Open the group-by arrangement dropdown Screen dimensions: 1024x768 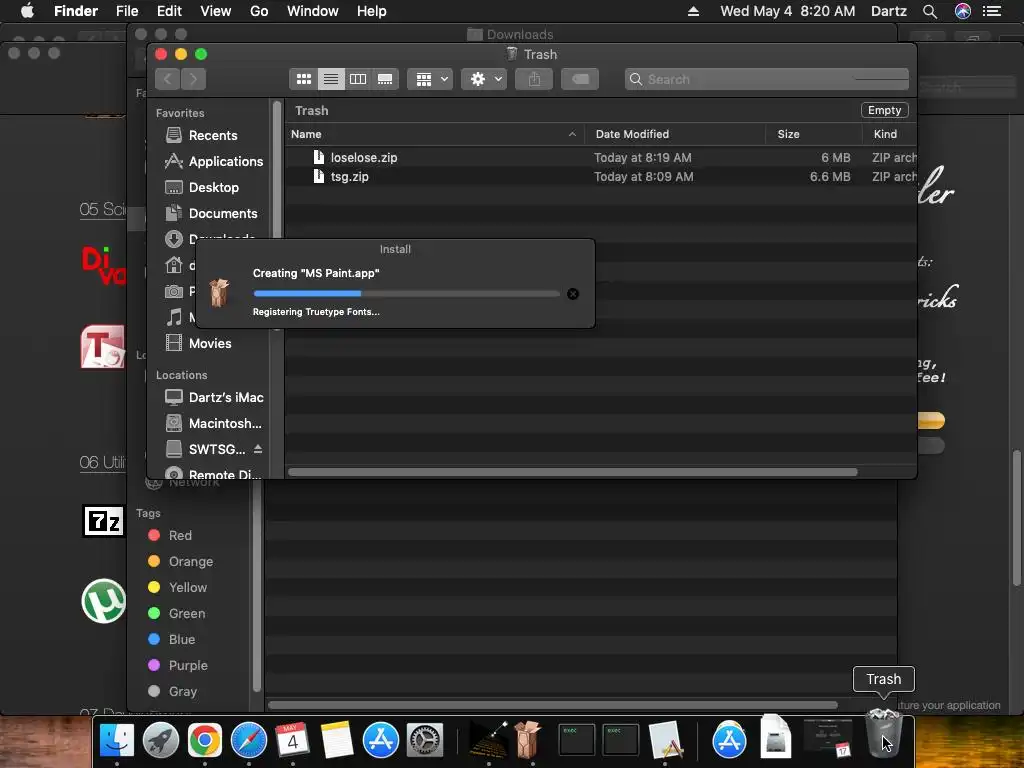point(430,79)
